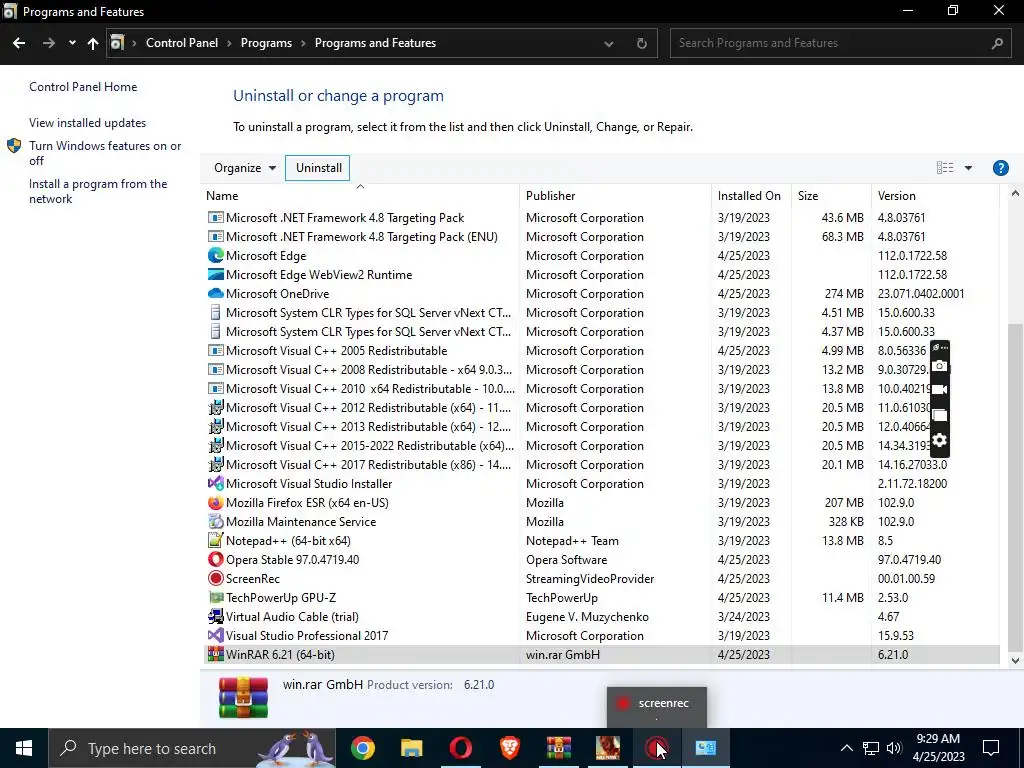Click the TechPowerUp GPU-Z icon

pos(215,598)
